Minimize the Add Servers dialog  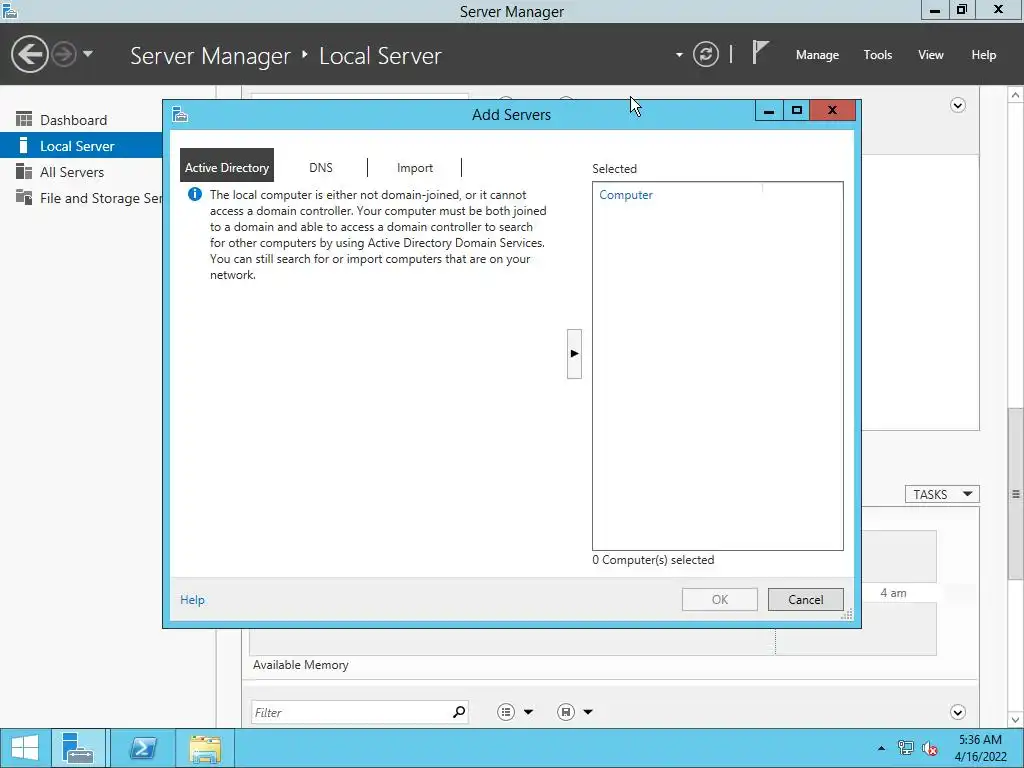point(769,111)
